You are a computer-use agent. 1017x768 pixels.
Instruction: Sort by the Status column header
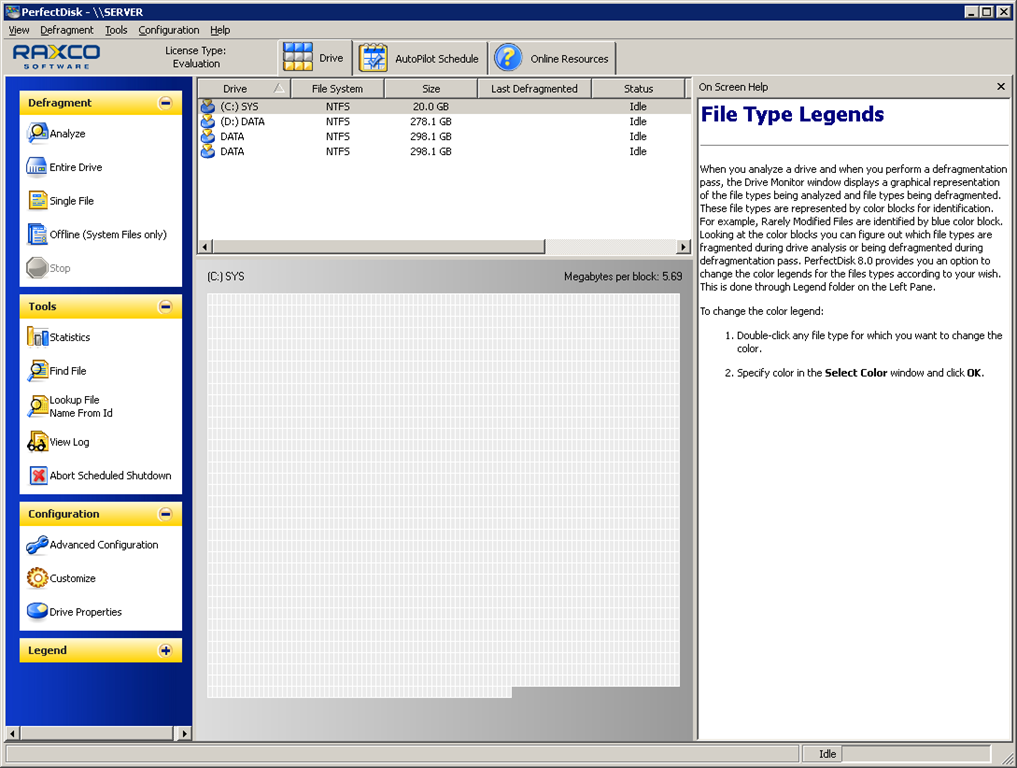click(x=638, y=89)
